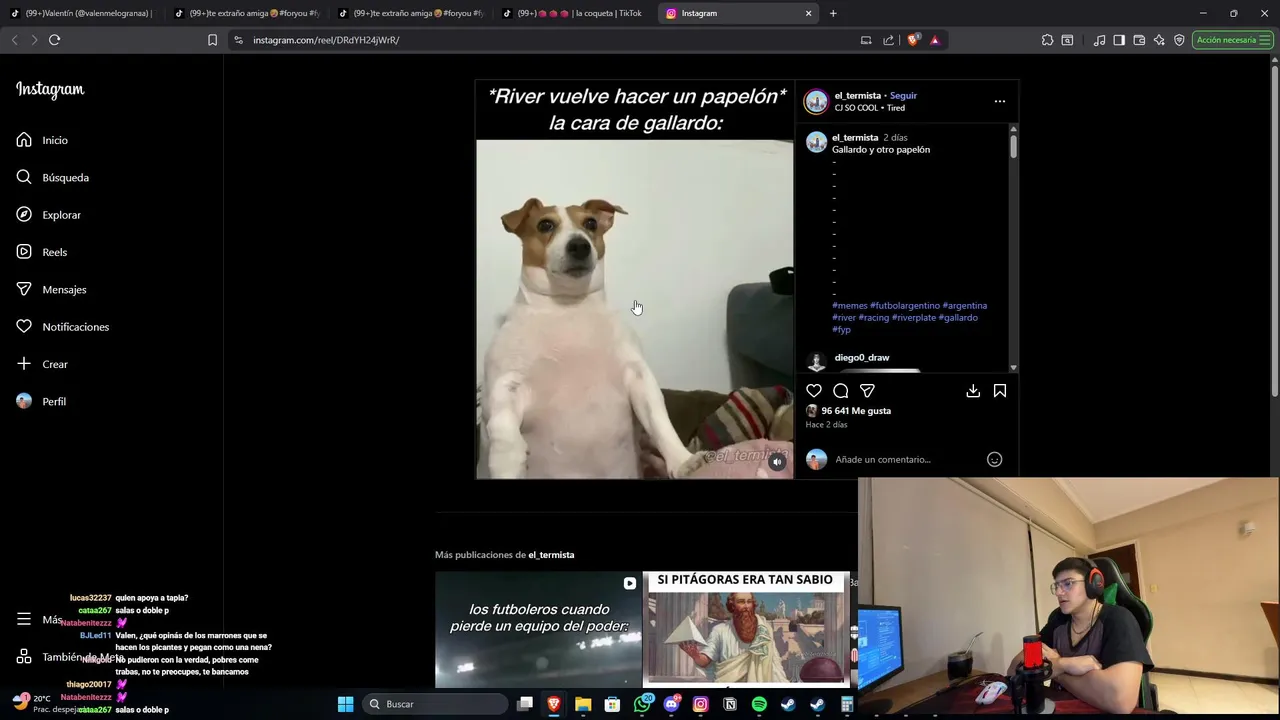1280x720 pixels.
Task: Click the #futbolargentino hashtag
Action: coord(905,306)
